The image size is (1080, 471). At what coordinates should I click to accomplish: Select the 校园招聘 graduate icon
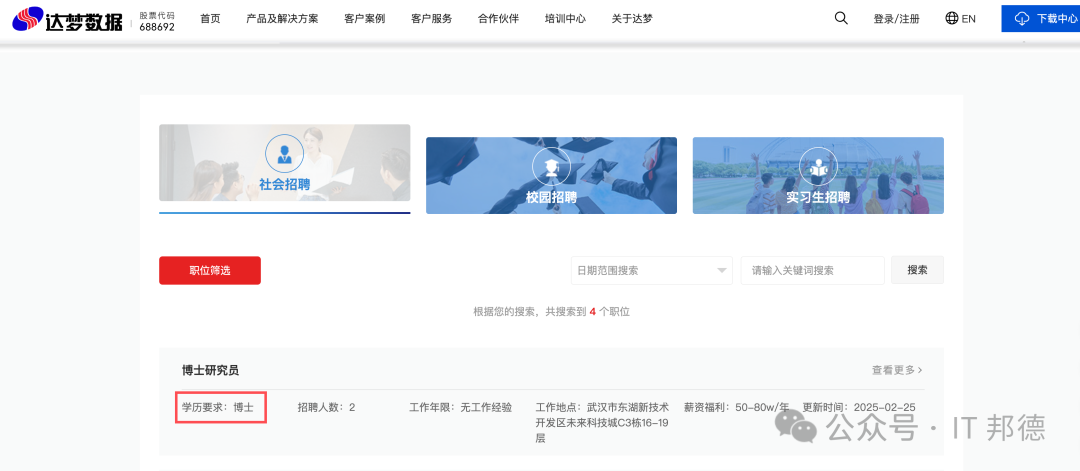point(551,166)
